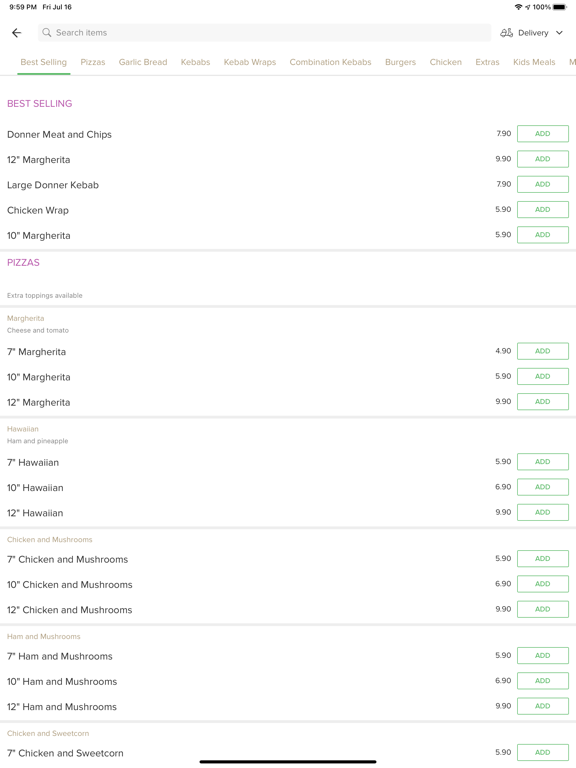Viewport: 576px width, 768px height.
Task: Add 7" Chicken and Sweetcorn pizza
Action: click(x=543, y=752)
